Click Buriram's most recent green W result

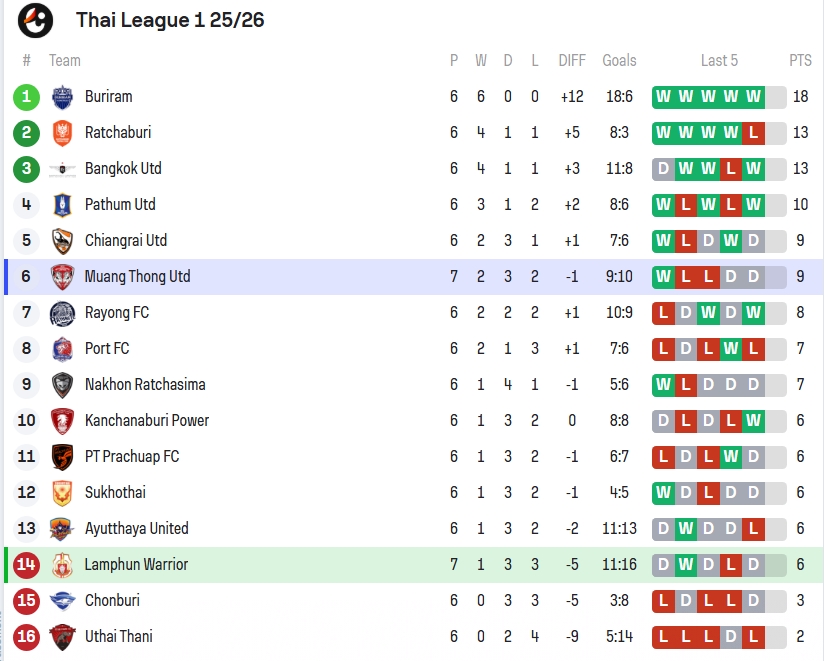[x=753, y=97]
